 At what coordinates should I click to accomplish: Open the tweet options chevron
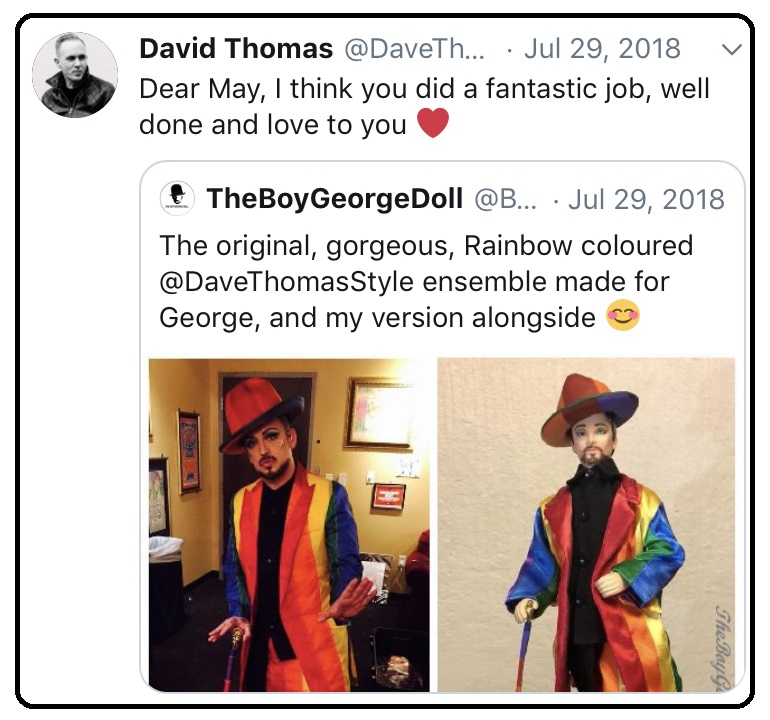point(732,49)
